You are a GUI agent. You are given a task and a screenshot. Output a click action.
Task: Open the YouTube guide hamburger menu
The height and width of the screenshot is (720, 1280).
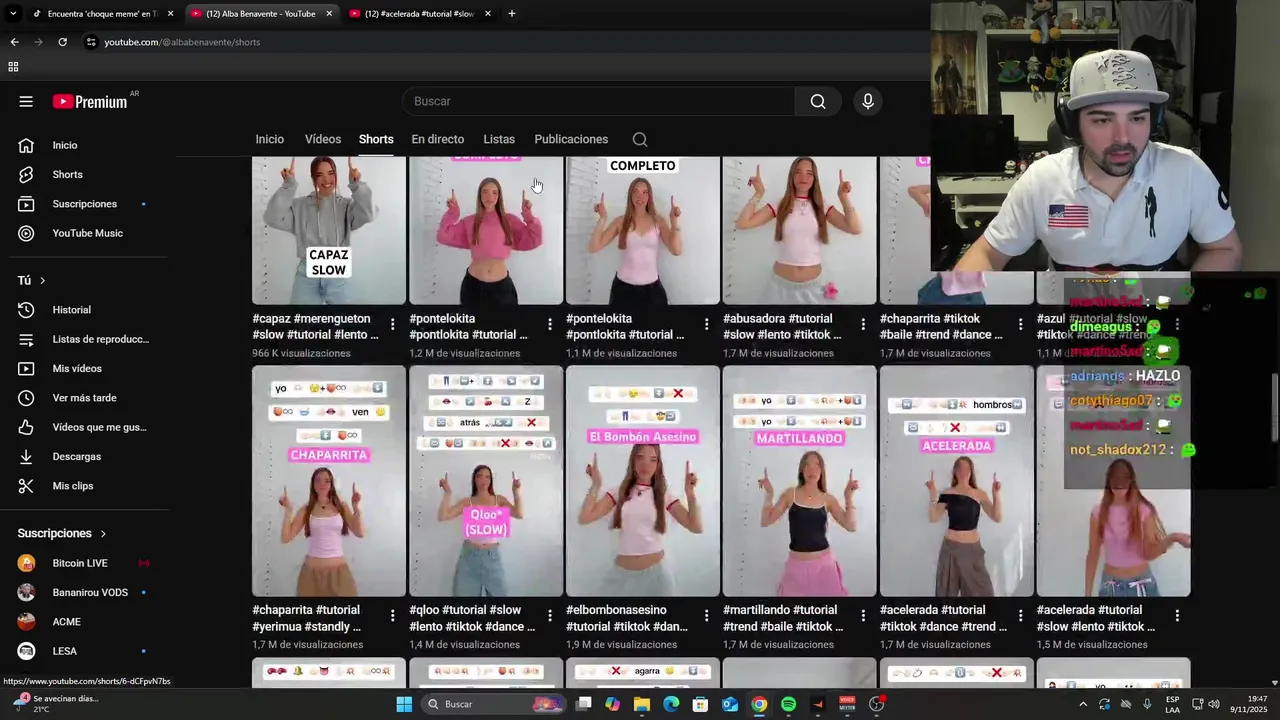[26, 101]
